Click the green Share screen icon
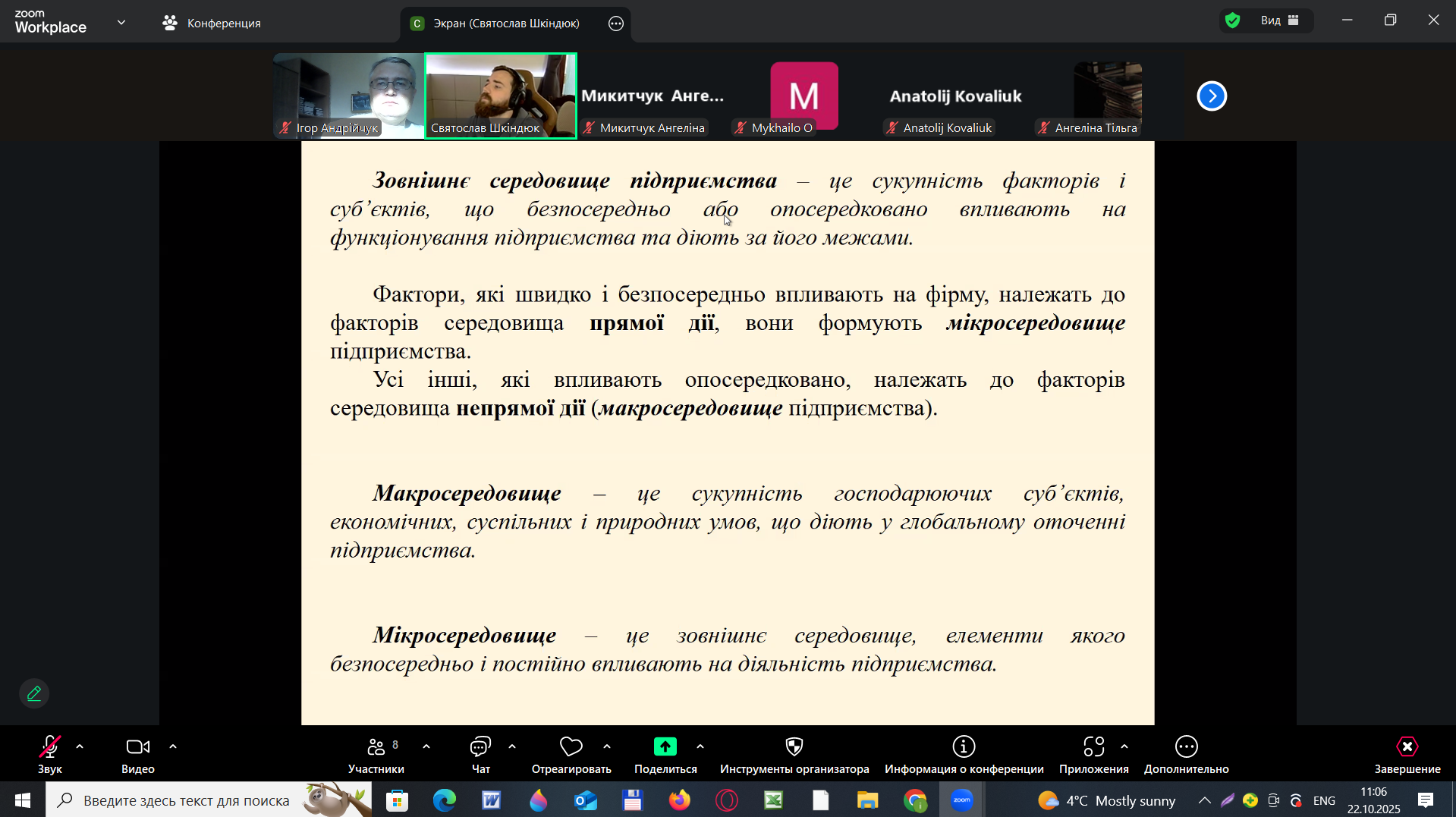 665,747
